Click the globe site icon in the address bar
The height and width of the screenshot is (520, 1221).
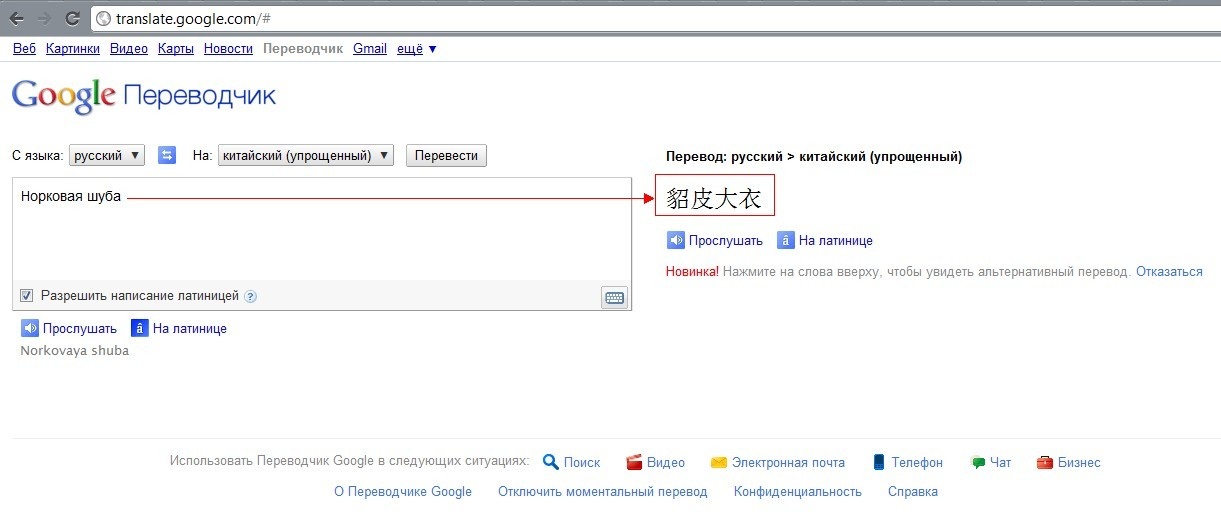click(103, 19)
